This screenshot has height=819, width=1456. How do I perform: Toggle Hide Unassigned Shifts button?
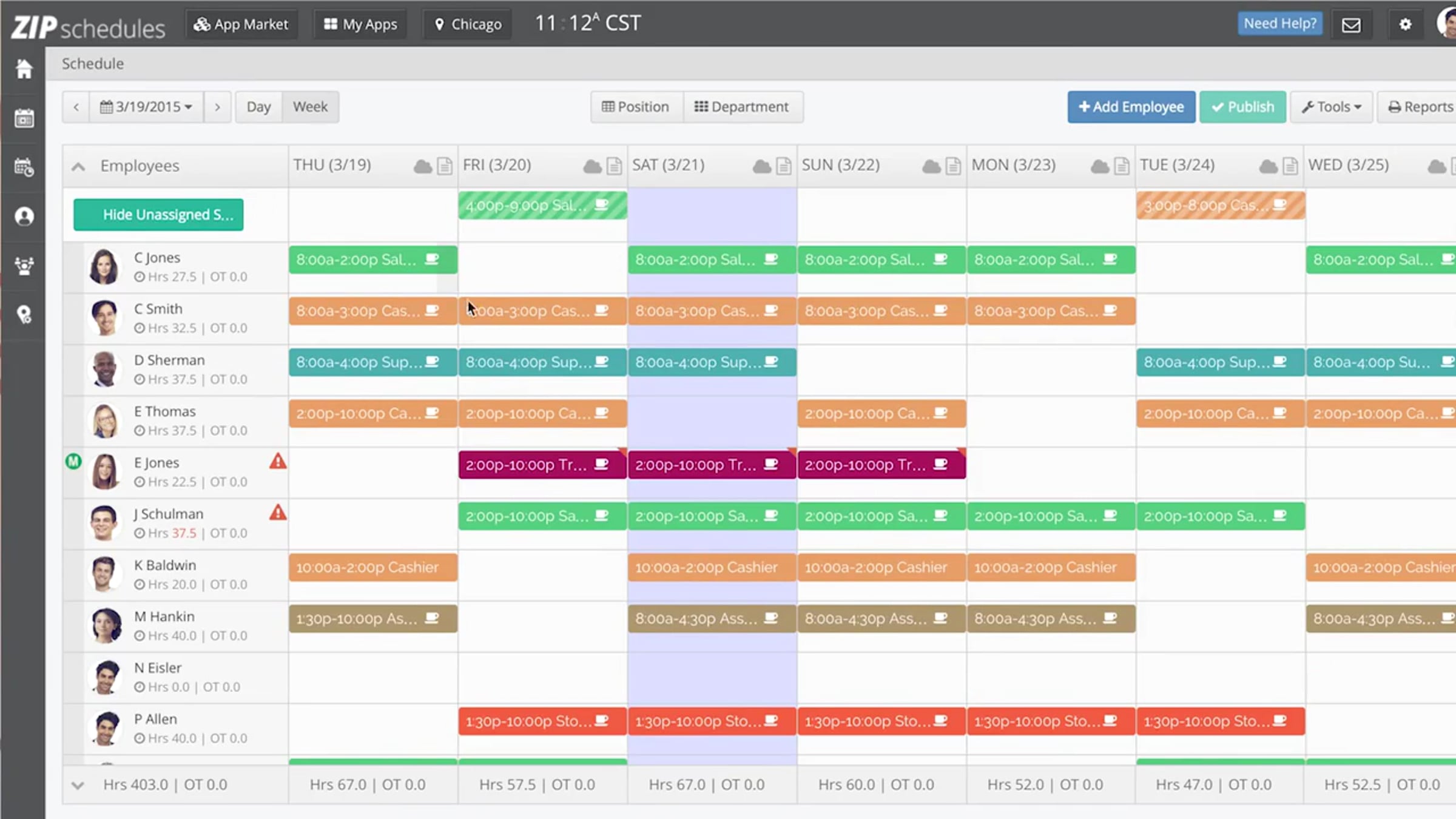[x=158, y=215]
